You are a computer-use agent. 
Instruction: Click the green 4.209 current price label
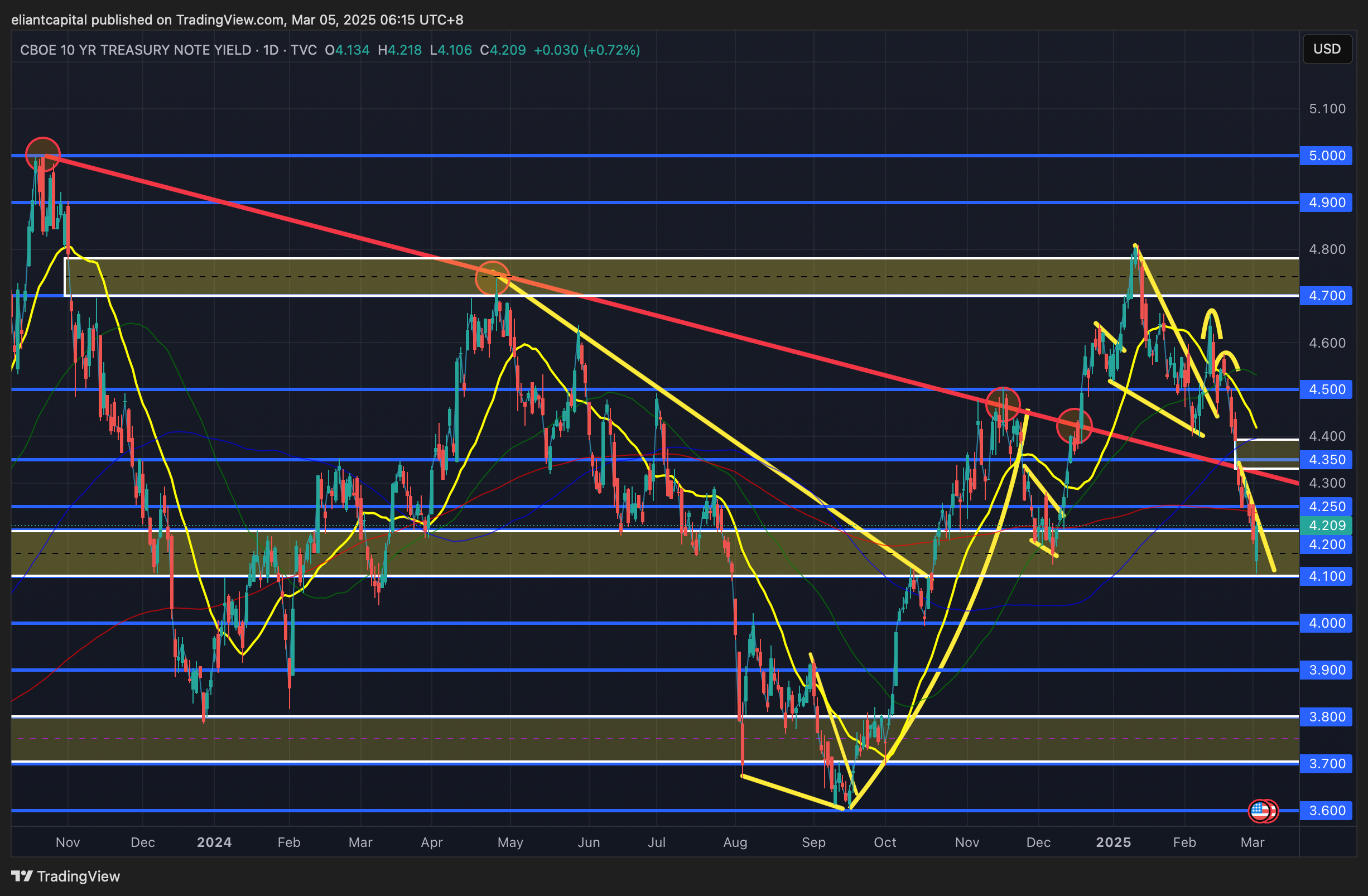[1327, 526]
